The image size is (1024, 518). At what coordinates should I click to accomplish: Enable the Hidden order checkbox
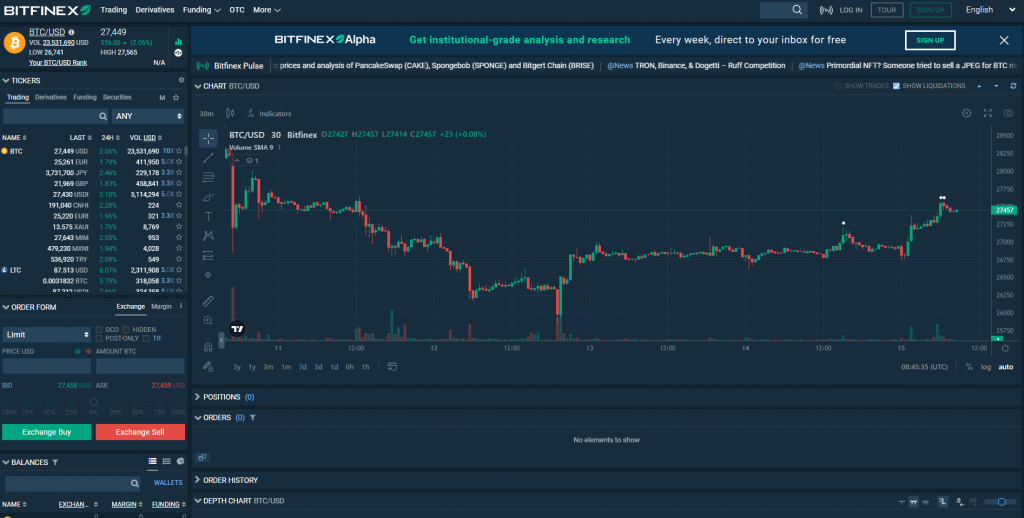click(127, 330)
